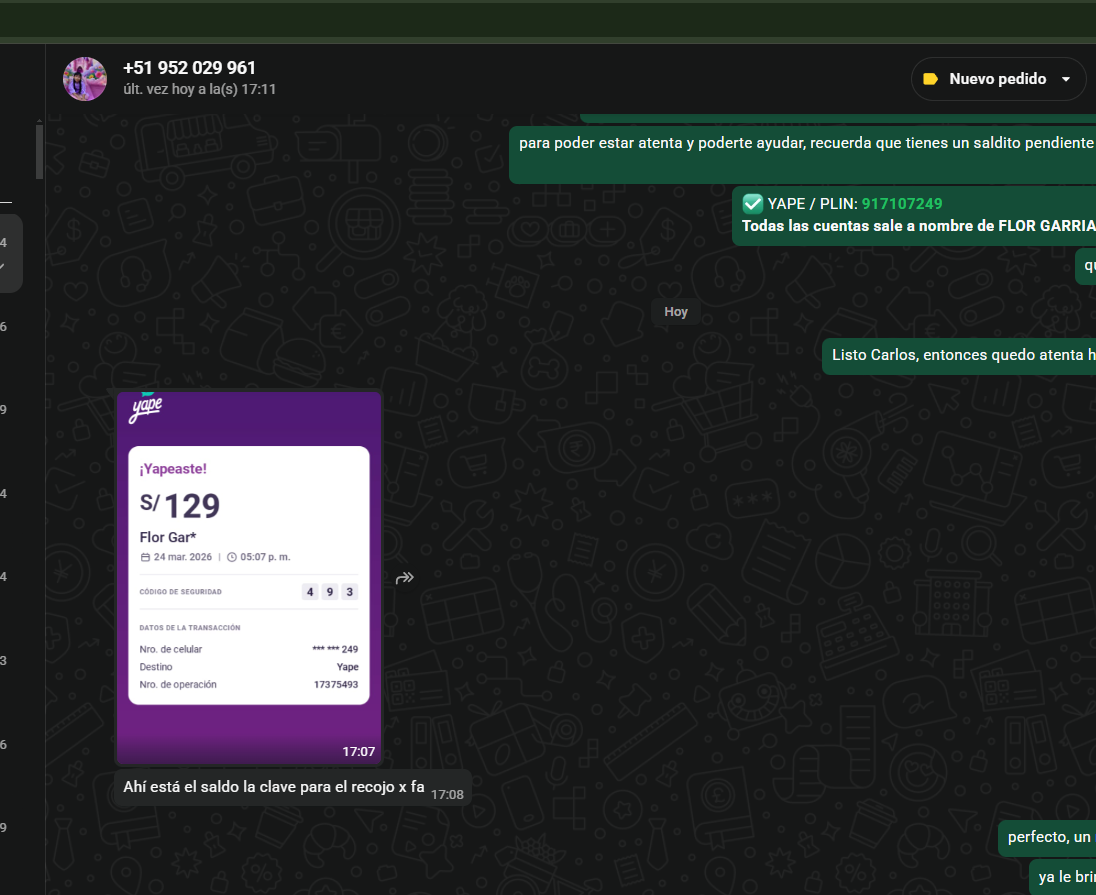Click phone number link 917107249
1096x895 pixels.
(x=901, y=204)
